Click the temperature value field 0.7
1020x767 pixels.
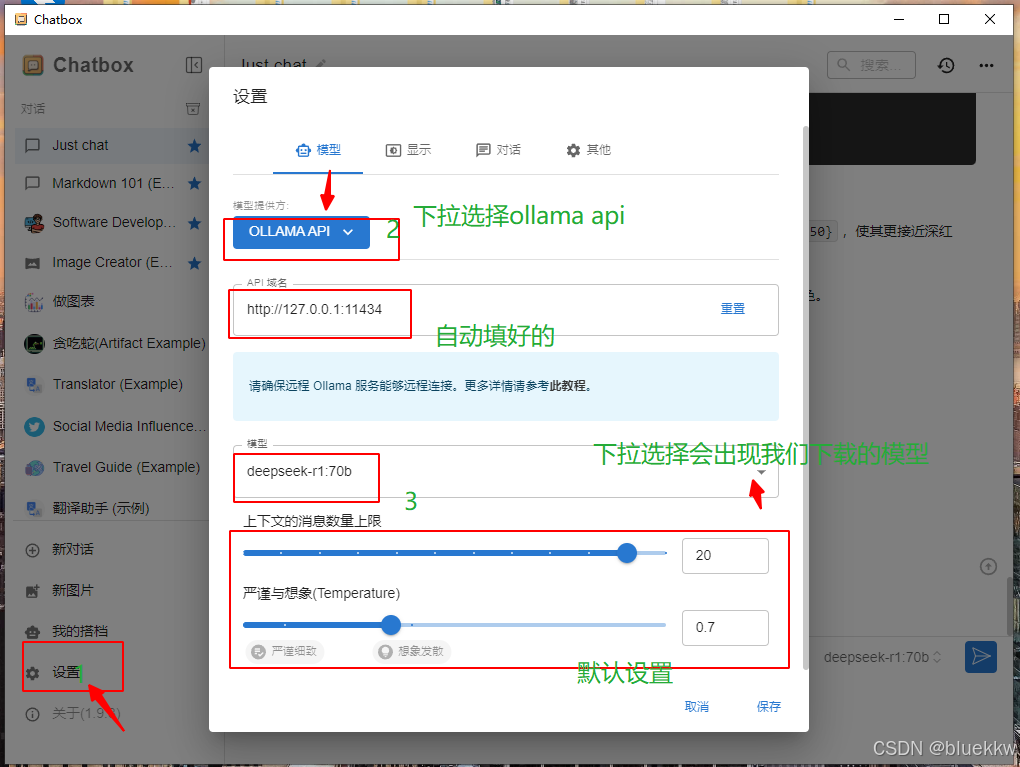click(725, 628)
